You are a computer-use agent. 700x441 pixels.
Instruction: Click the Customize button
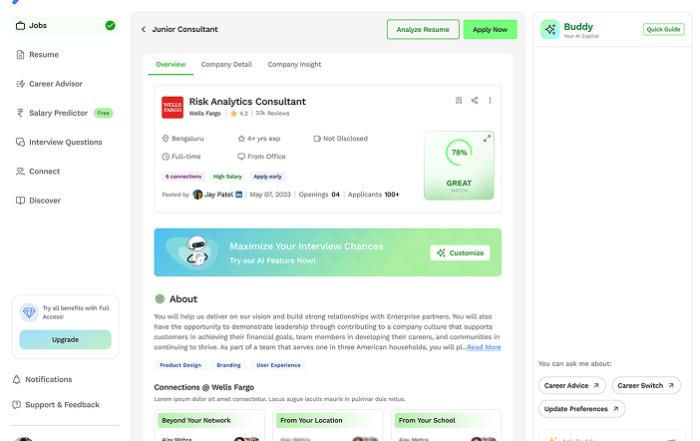[460, 253]
